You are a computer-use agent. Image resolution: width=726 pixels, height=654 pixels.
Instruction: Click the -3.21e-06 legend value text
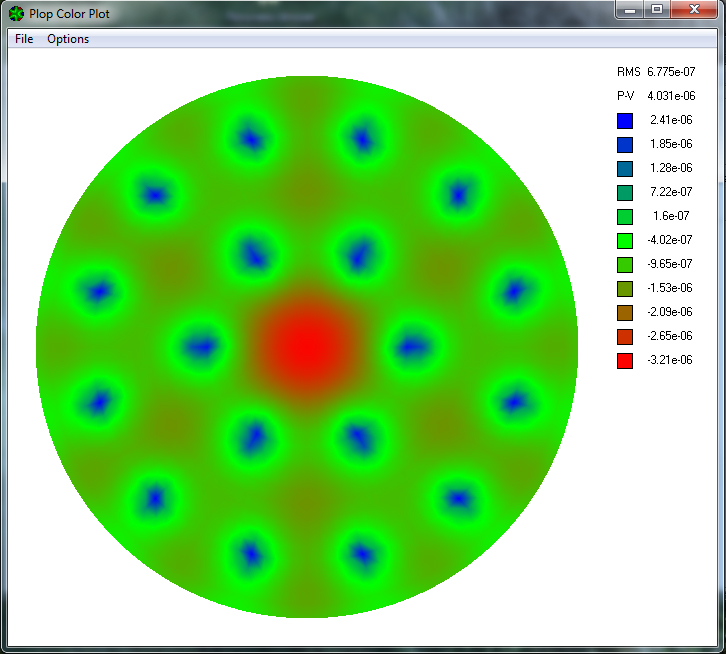(670, 360)
